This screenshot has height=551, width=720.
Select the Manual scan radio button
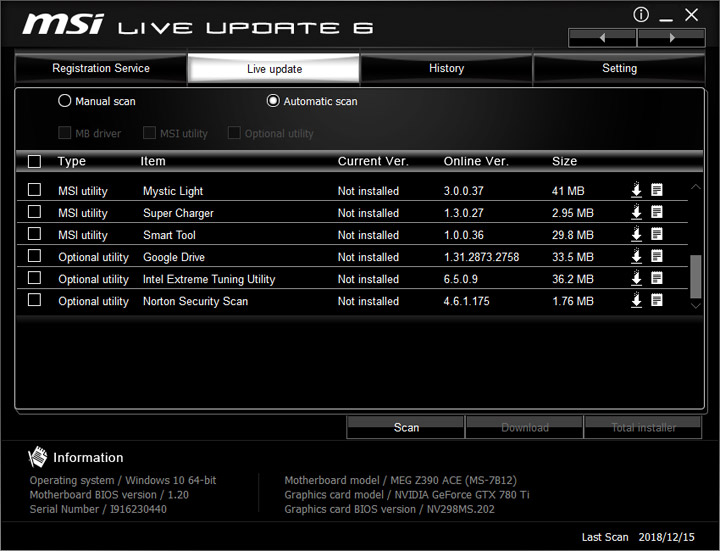click(x=64, y=101)
